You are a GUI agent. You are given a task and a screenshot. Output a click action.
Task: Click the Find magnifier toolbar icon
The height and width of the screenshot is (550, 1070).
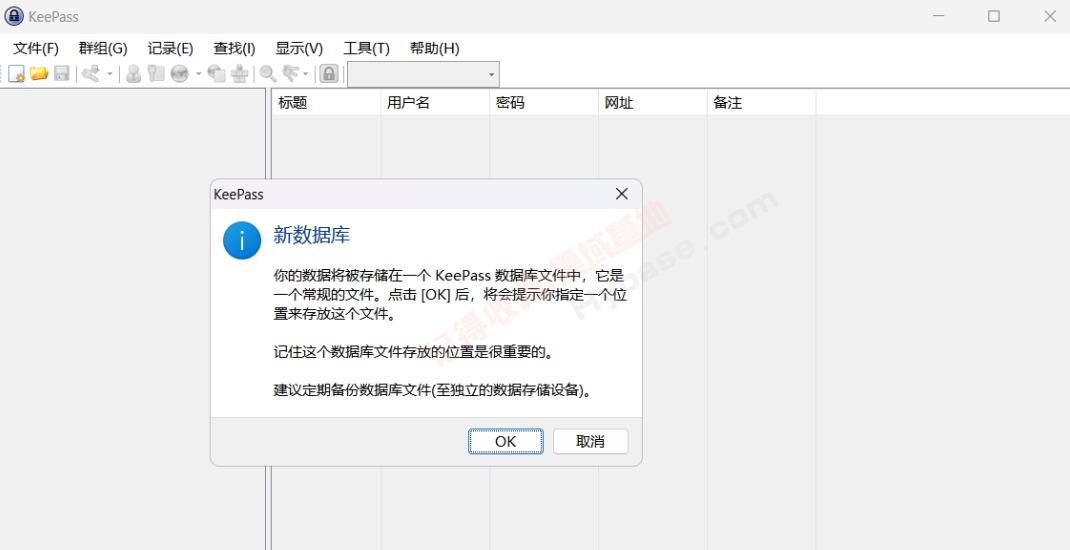[x=268, y=74]
